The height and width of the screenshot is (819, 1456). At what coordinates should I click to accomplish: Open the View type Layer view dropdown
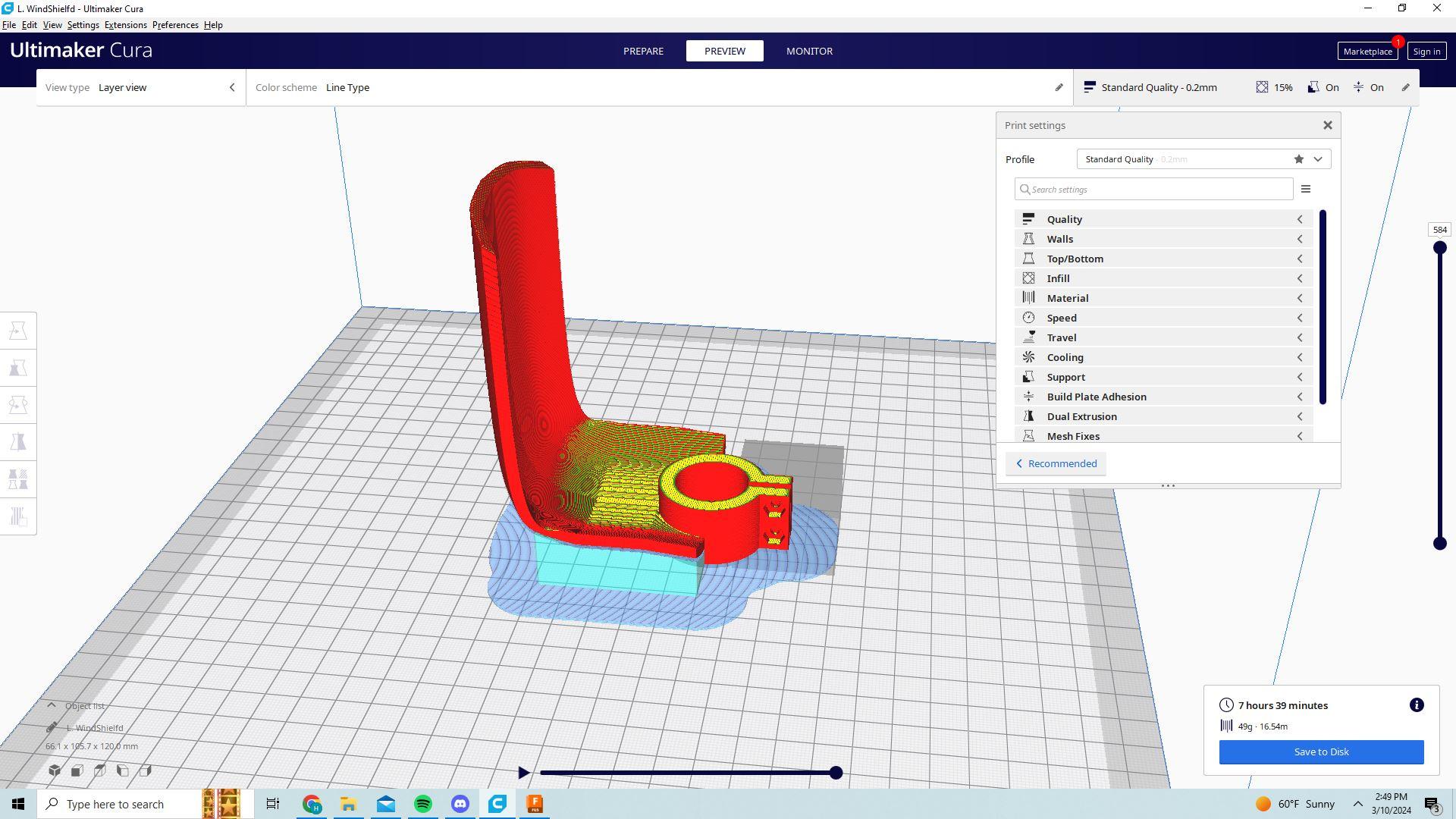pyautogui.click(x=140, y=87)
